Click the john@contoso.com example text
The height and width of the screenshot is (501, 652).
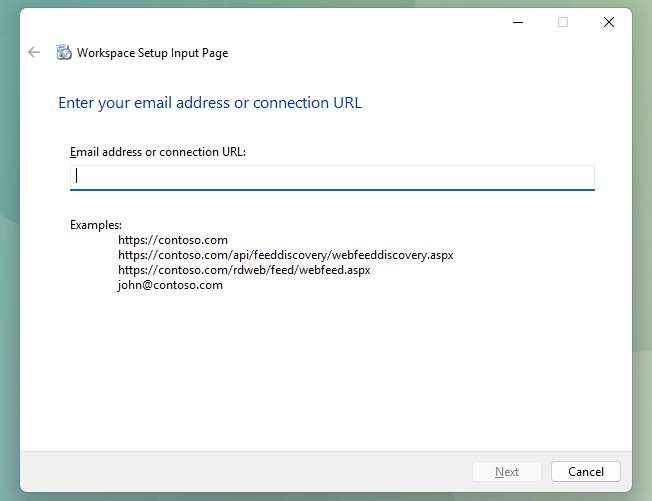(x=170, y=285)
